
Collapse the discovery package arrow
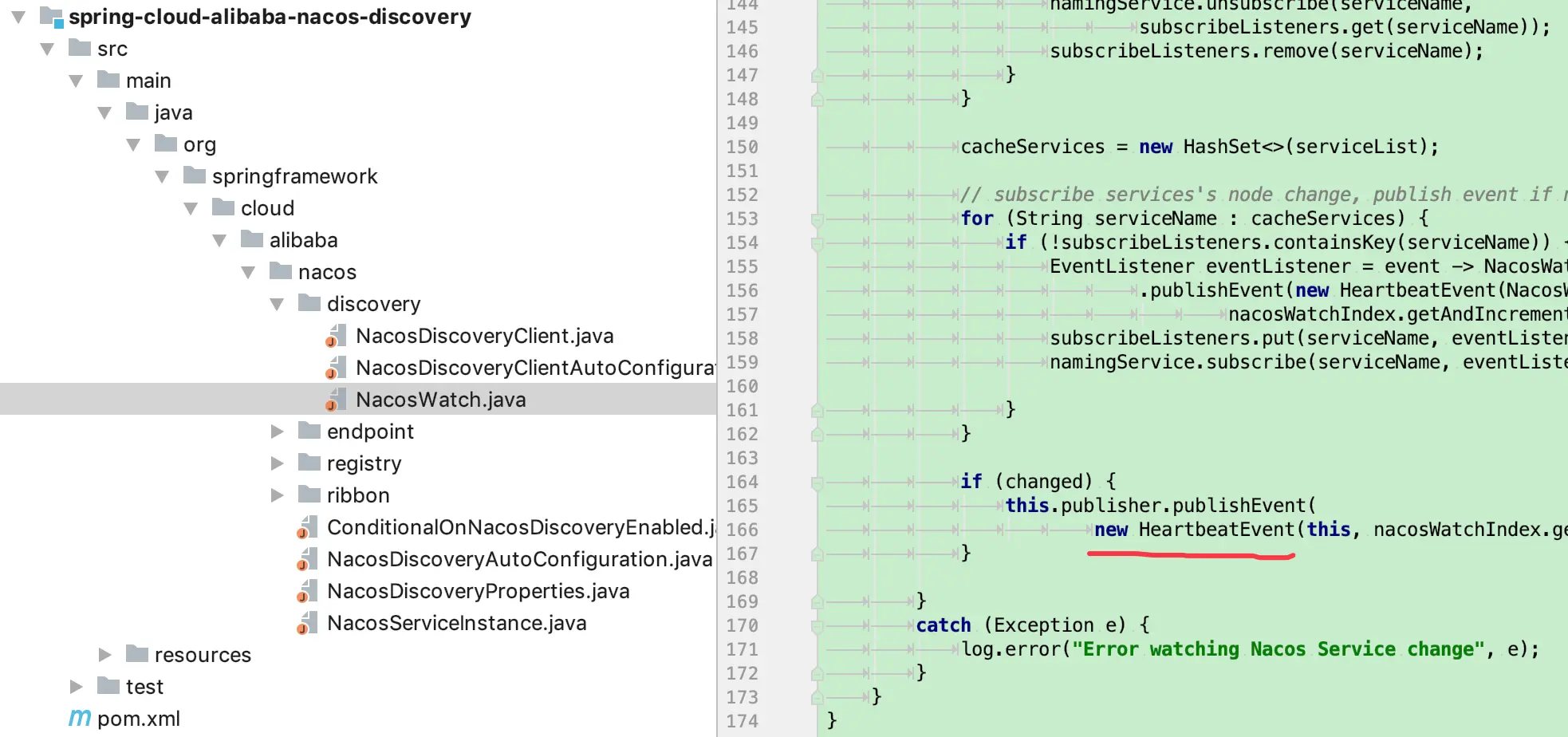coord(277,304)
